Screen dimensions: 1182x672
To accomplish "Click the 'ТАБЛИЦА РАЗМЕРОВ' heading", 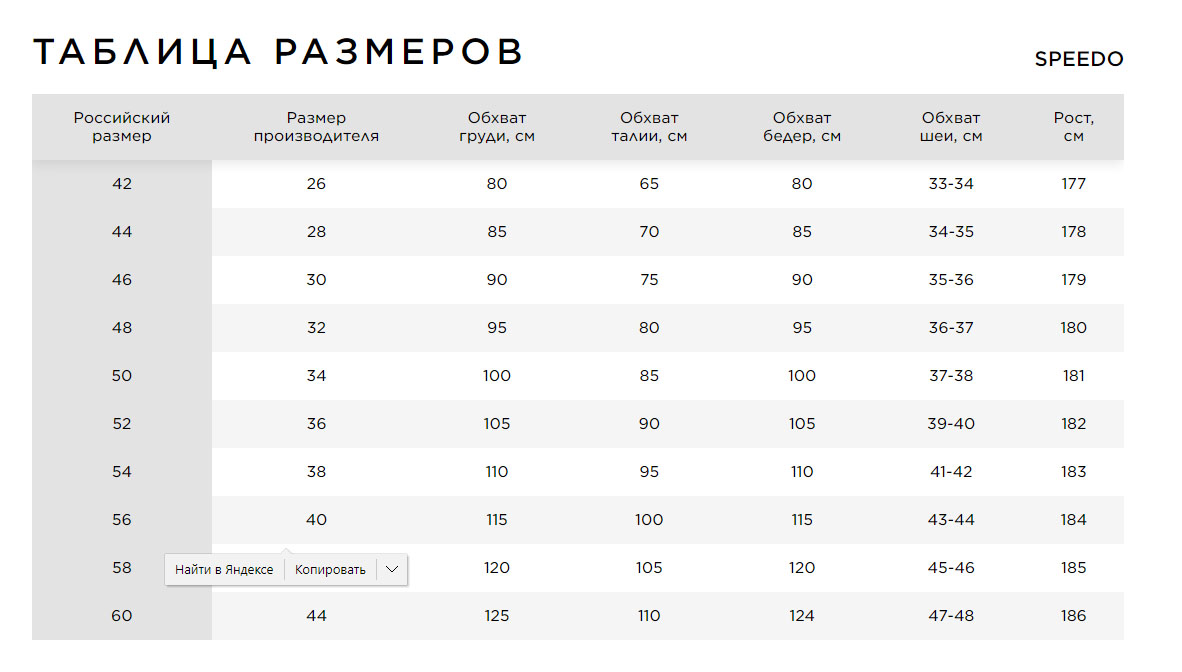I will point(278,52).
